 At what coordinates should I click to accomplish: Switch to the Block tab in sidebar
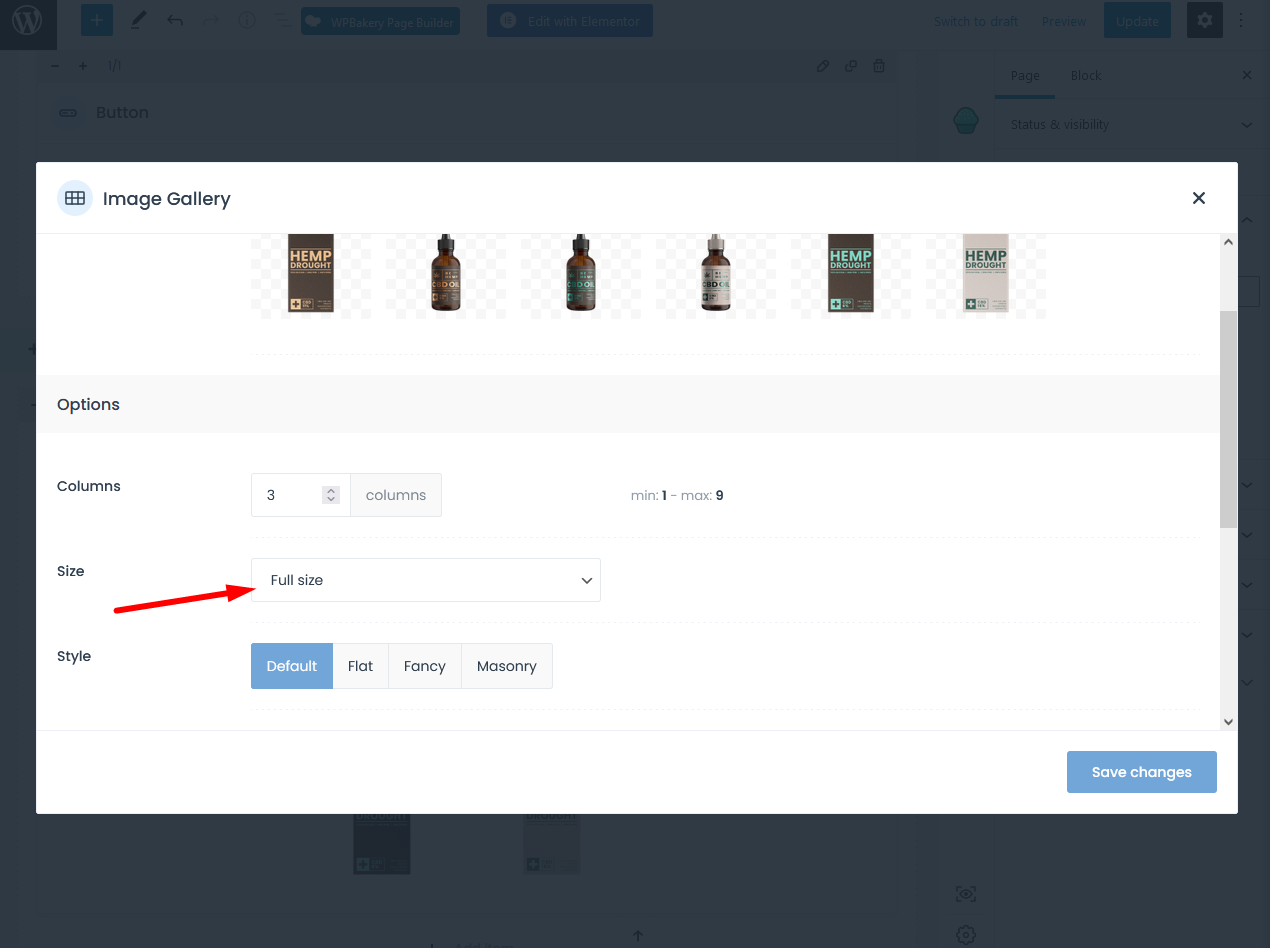[x=1086, y=76]
